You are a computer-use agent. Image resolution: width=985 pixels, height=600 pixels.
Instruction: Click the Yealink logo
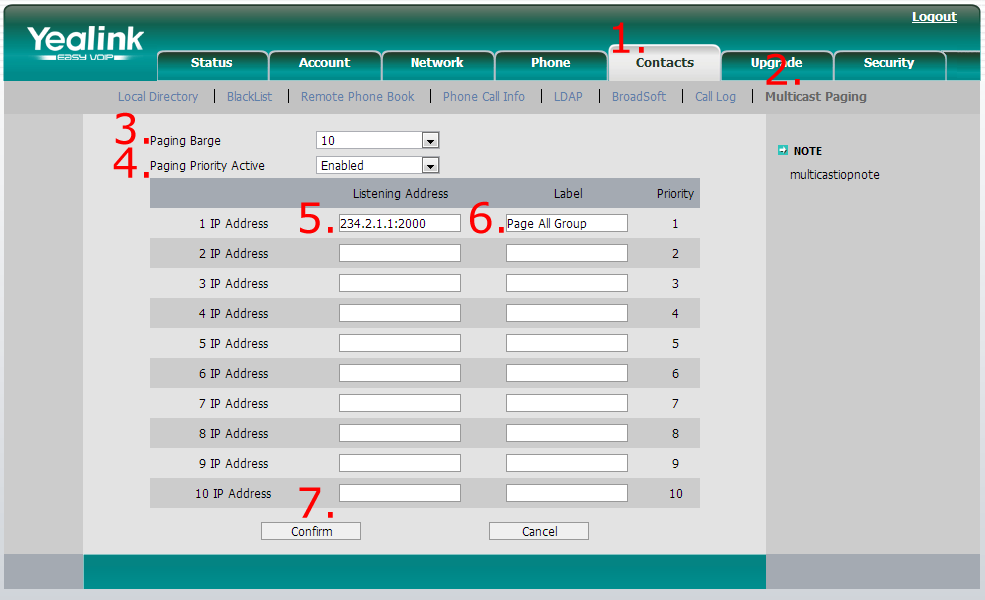85,43
